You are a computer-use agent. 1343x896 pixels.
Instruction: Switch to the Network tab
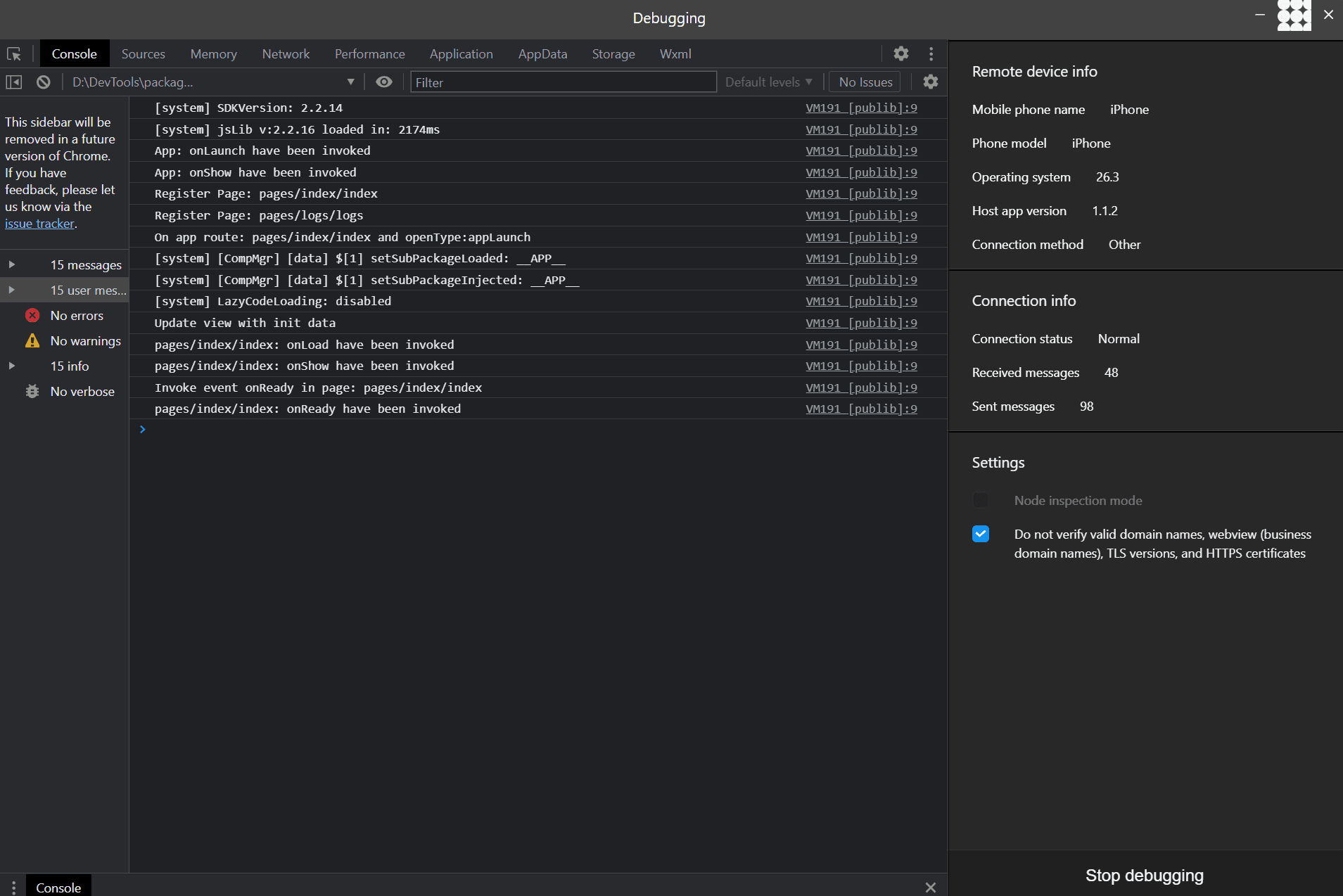click(285, 53)
